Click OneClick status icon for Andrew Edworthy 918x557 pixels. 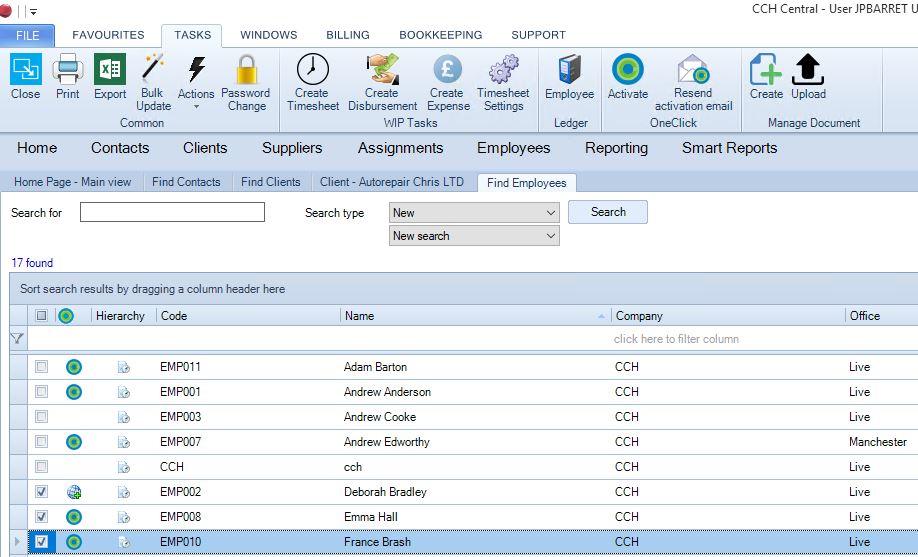pos(74,442)
